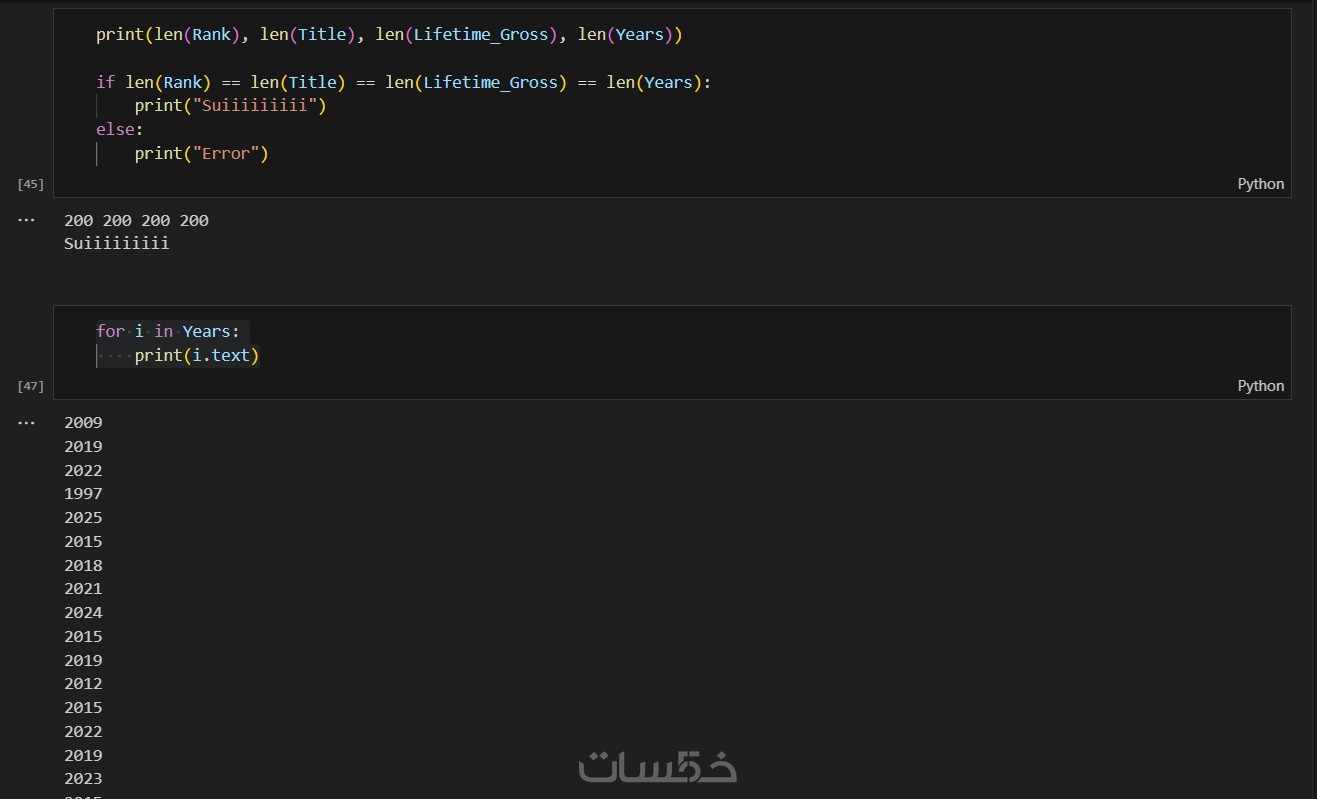The width and height of the screenshot is (1317, 799).
Task: Click the 2009 year in the output
Action: click(83, 423)
